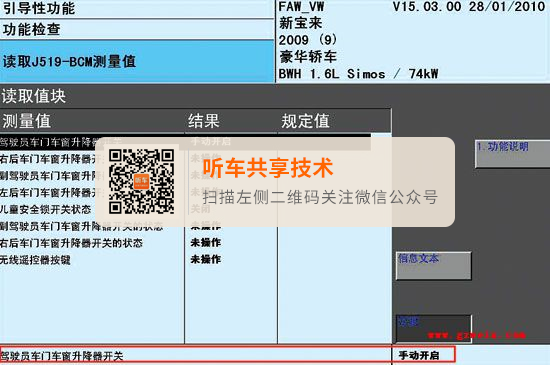Click 手动开启 value in bottom status bar
Image resolution: width=550 pixels, height=365 pixels.
pyautogui.click(x=418, y=355)
